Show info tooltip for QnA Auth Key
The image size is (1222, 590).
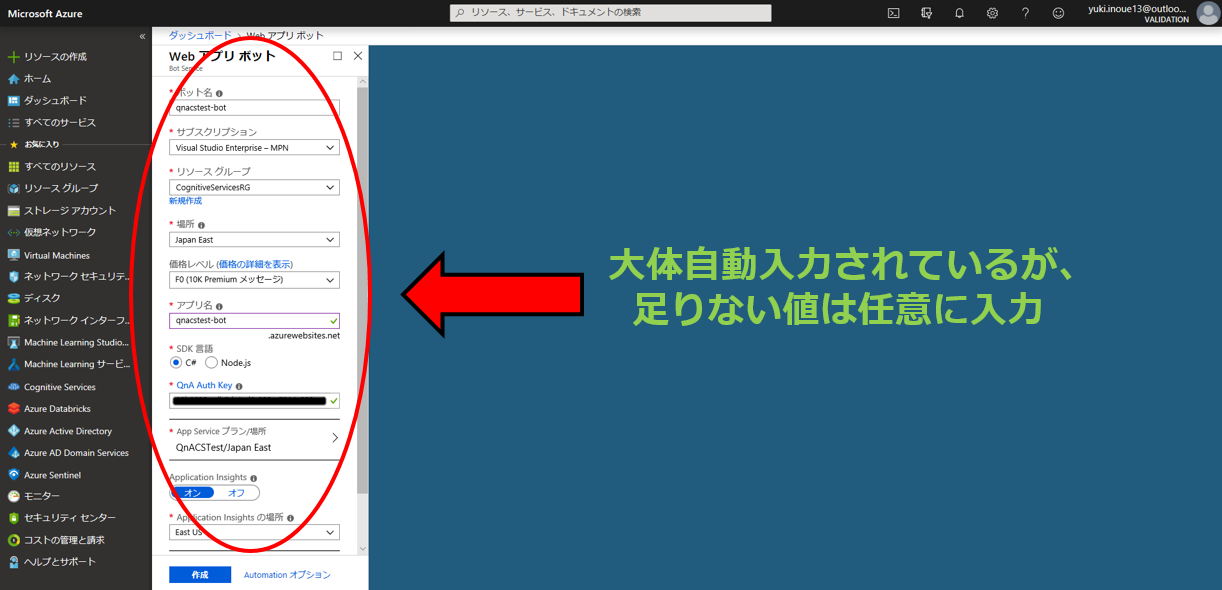tap(239, 385)
